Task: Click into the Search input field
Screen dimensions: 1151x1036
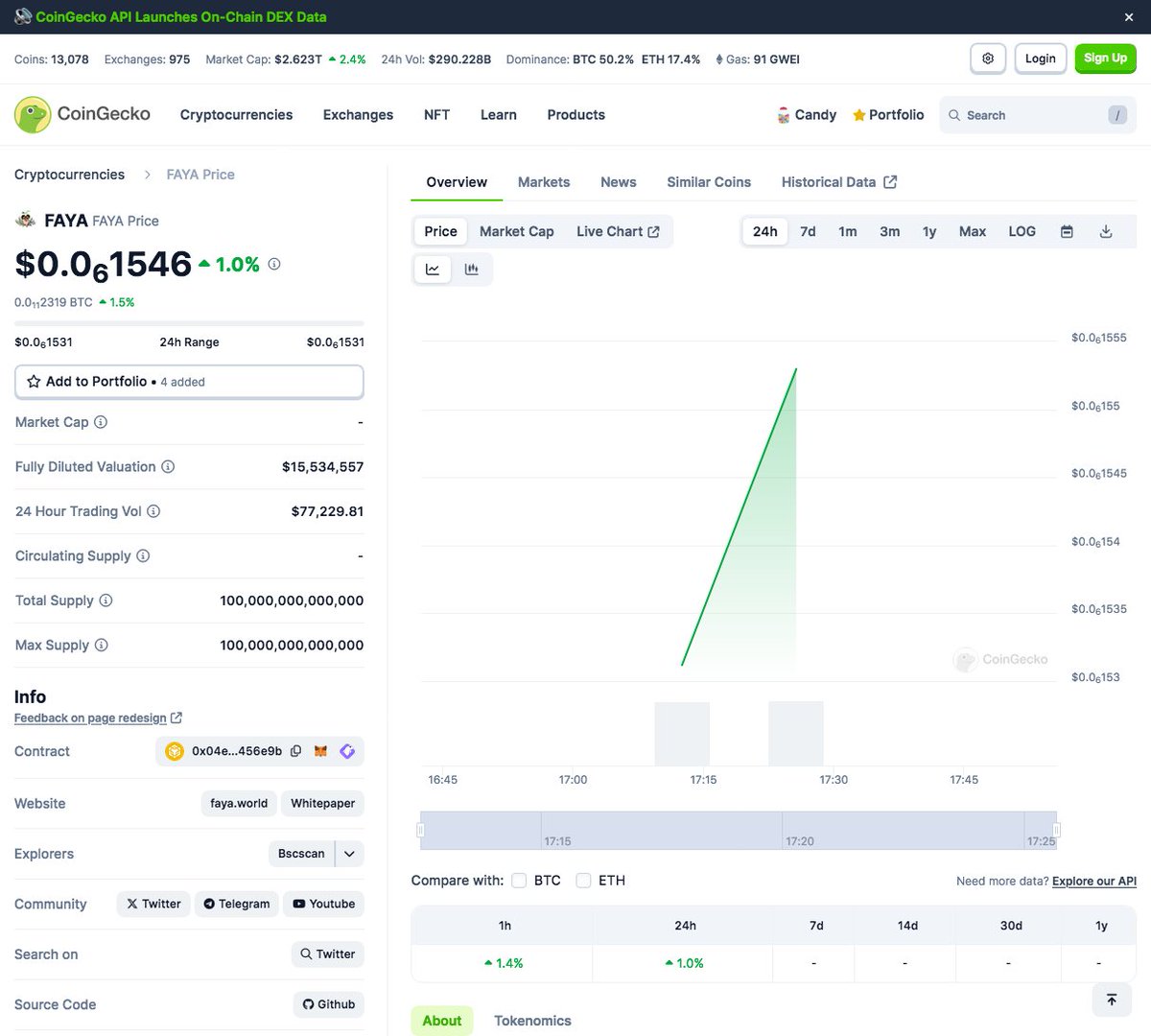Action: tap(1038, 115)
